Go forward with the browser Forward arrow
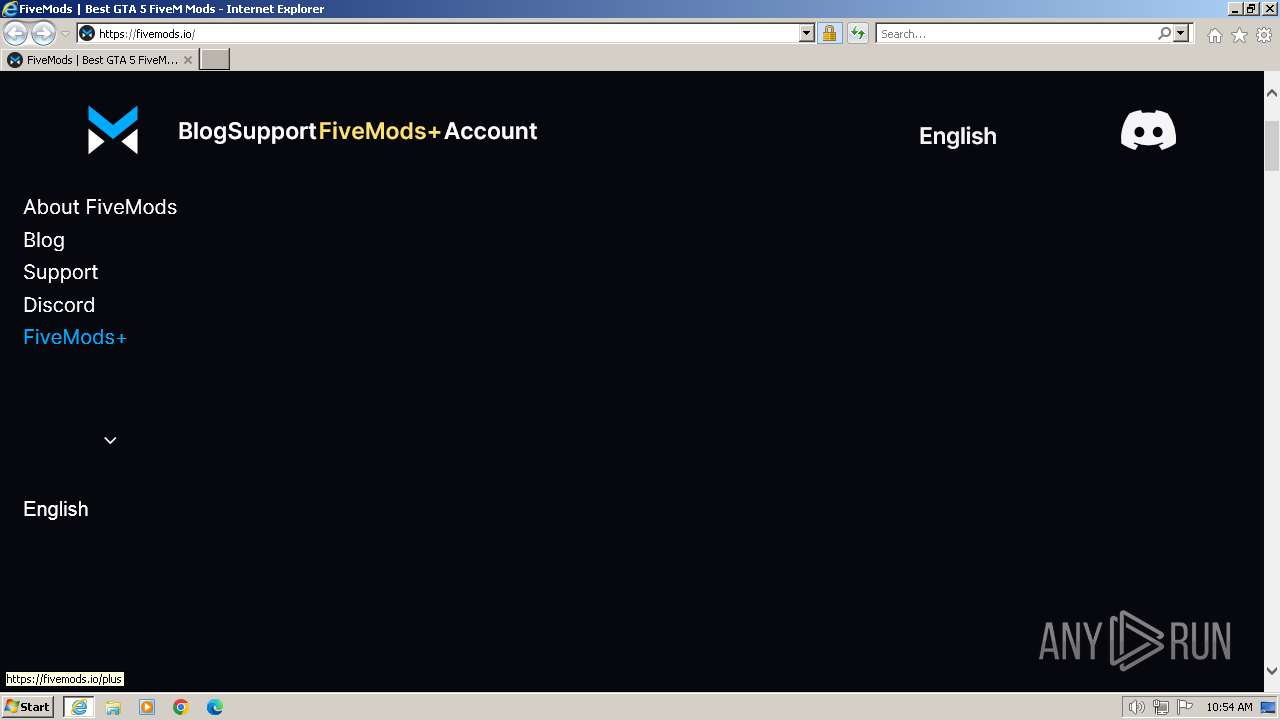 [x=43, y=33]
